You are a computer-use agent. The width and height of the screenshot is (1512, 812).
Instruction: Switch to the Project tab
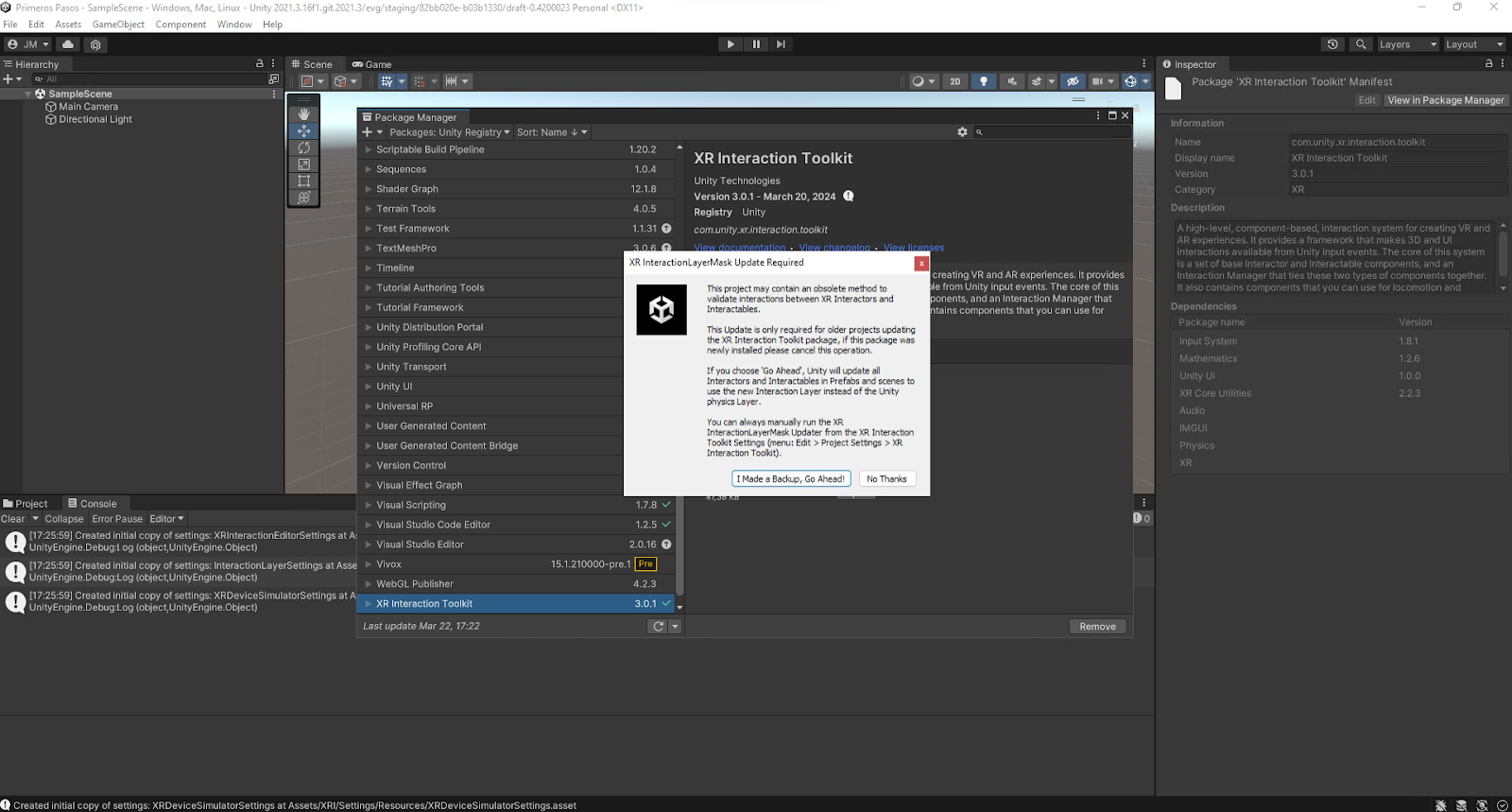coord(26,504)
